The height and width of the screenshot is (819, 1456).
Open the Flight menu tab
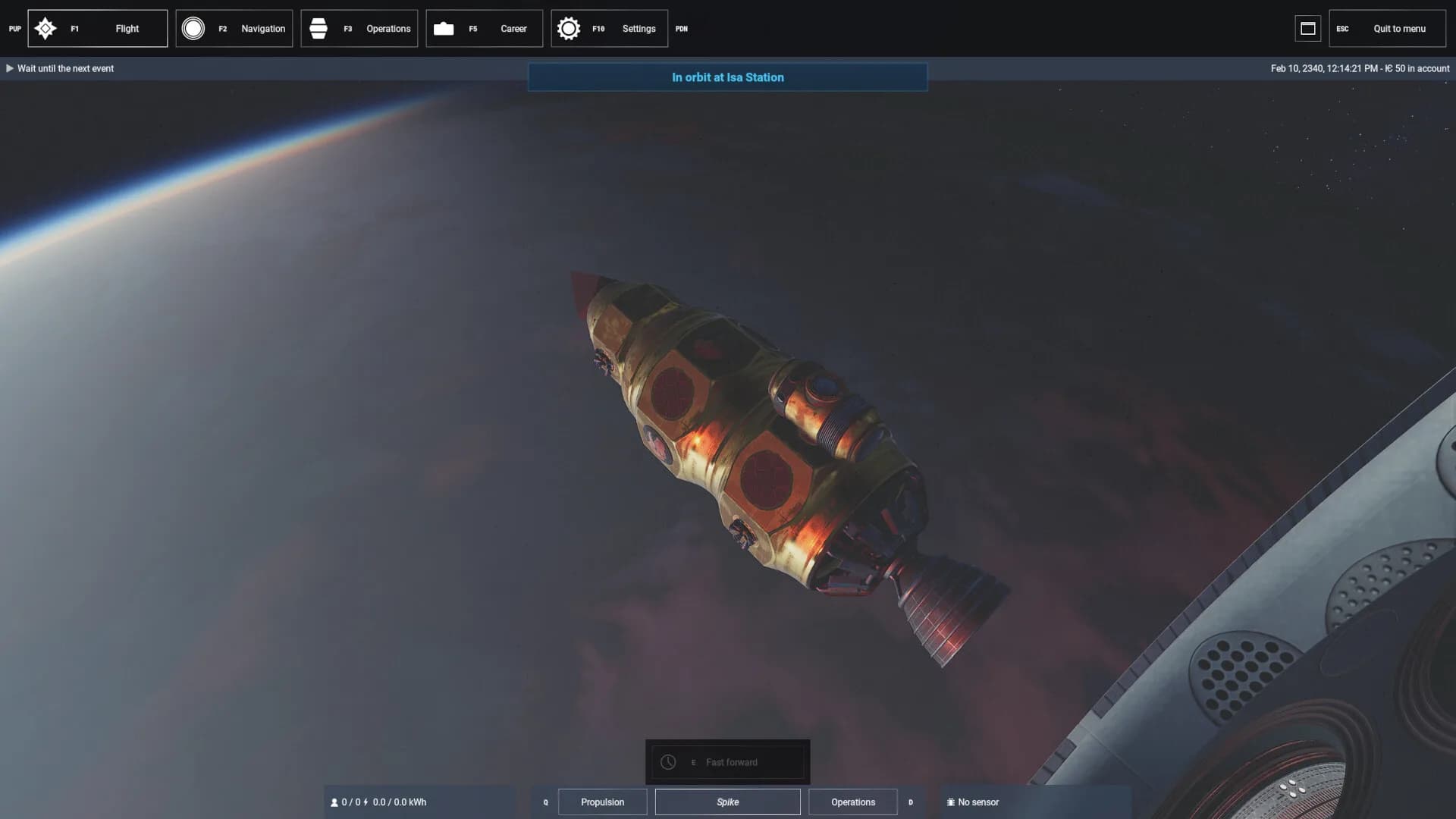98,29
